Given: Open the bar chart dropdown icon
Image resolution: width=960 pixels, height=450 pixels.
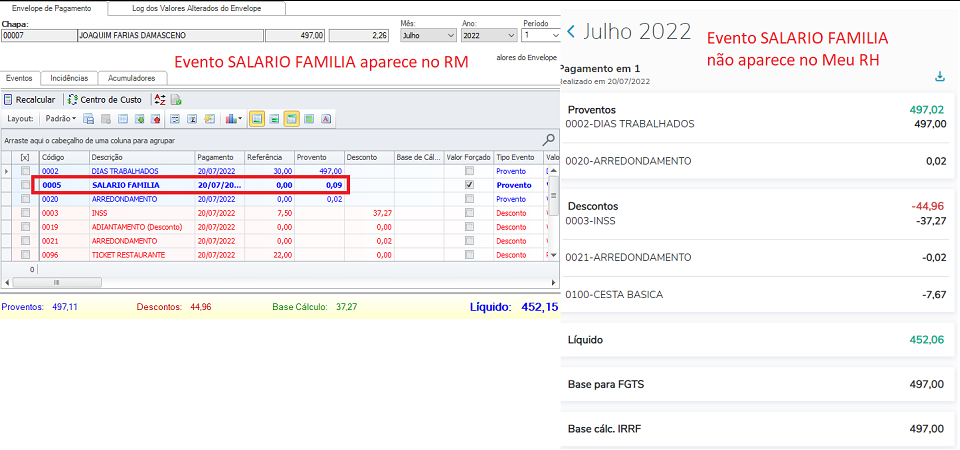Looking at the screenshot, I should tap(234, 119).
